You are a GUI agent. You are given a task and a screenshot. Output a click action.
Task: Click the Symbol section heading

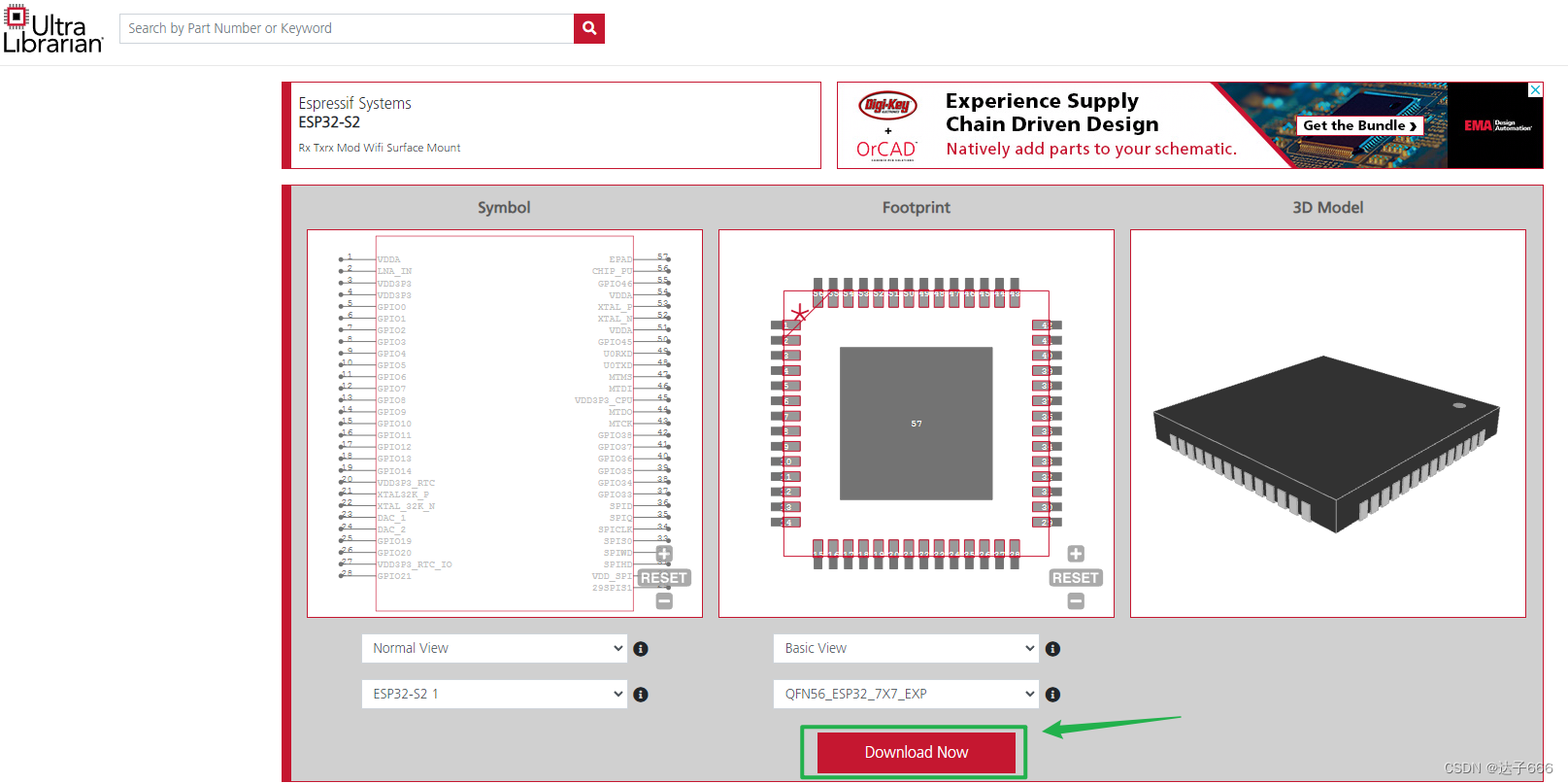tap(504, 207)
